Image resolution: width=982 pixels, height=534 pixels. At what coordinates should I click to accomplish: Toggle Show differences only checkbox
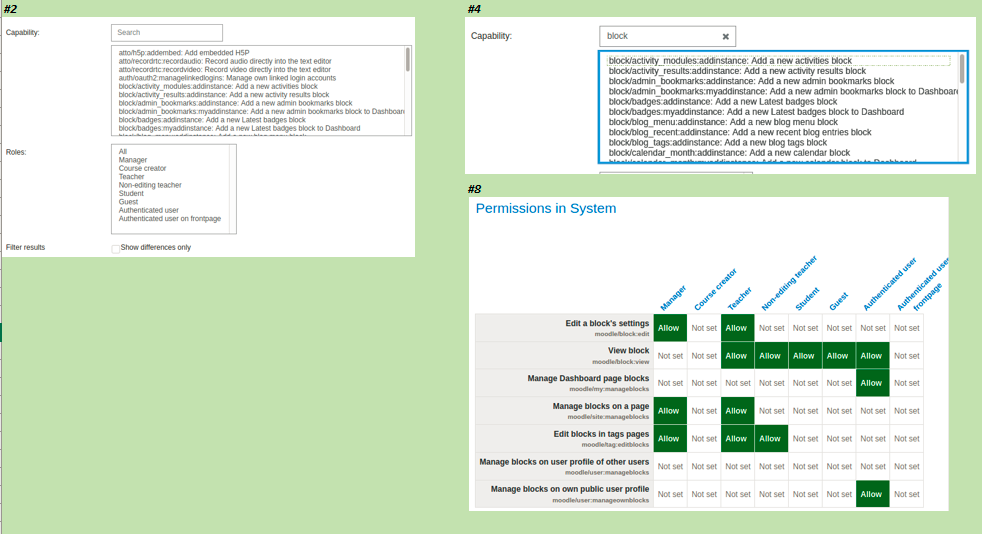[115, 249]
